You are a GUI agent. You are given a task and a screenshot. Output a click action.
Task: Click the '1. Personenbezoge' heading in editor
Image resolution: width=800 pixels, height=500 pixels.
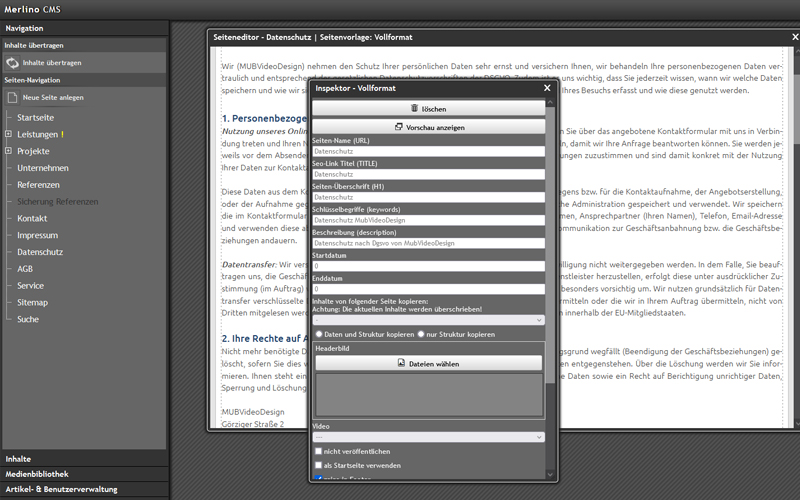point(264,118)
